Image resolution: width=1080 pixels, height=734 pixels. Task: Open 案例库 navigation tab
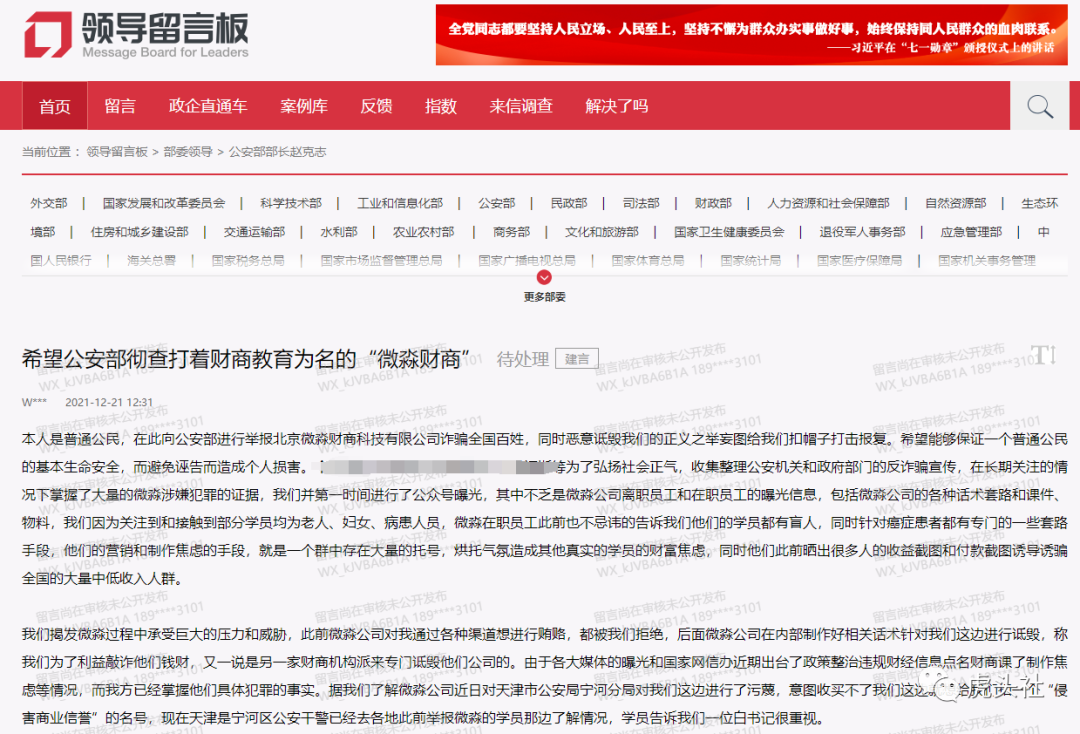point(304,106)
